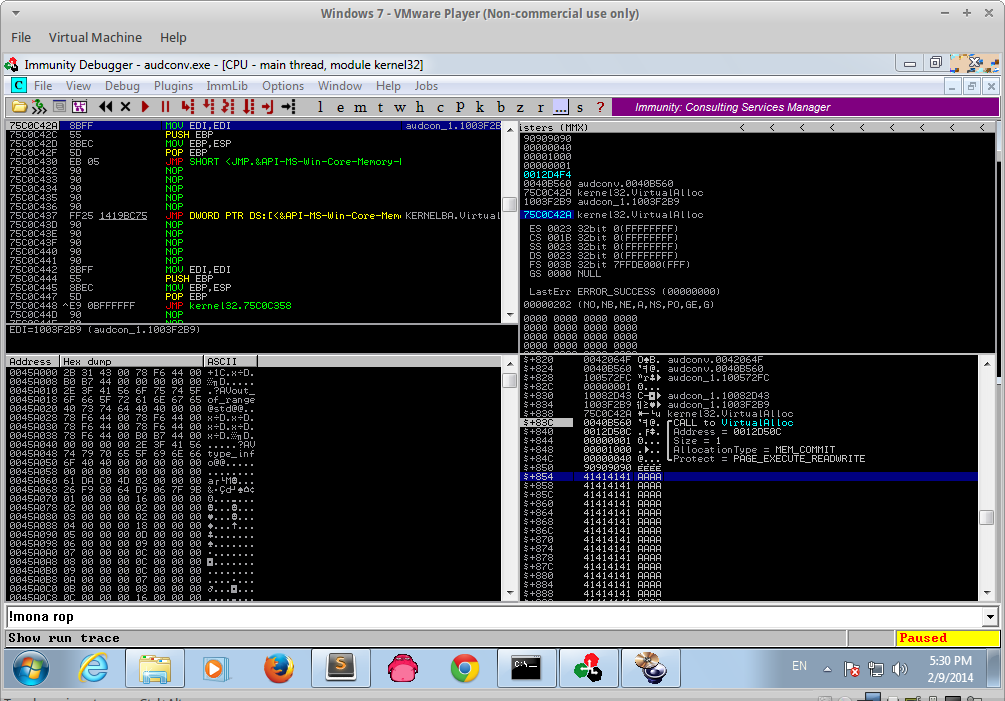This screenshot has height=701, width=1005.
Task: Open the log window with 'l' button
Action: (x=320, y=107)
